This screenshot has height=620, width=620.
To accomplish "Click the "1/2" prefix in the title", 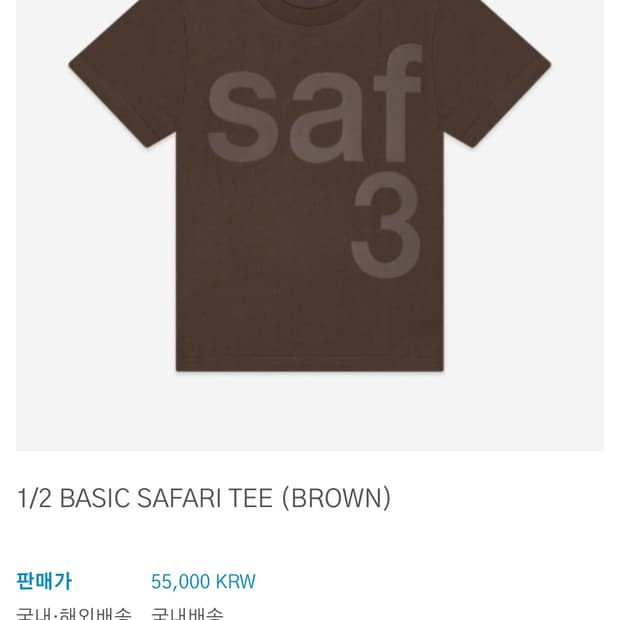I will coord(34,498).
